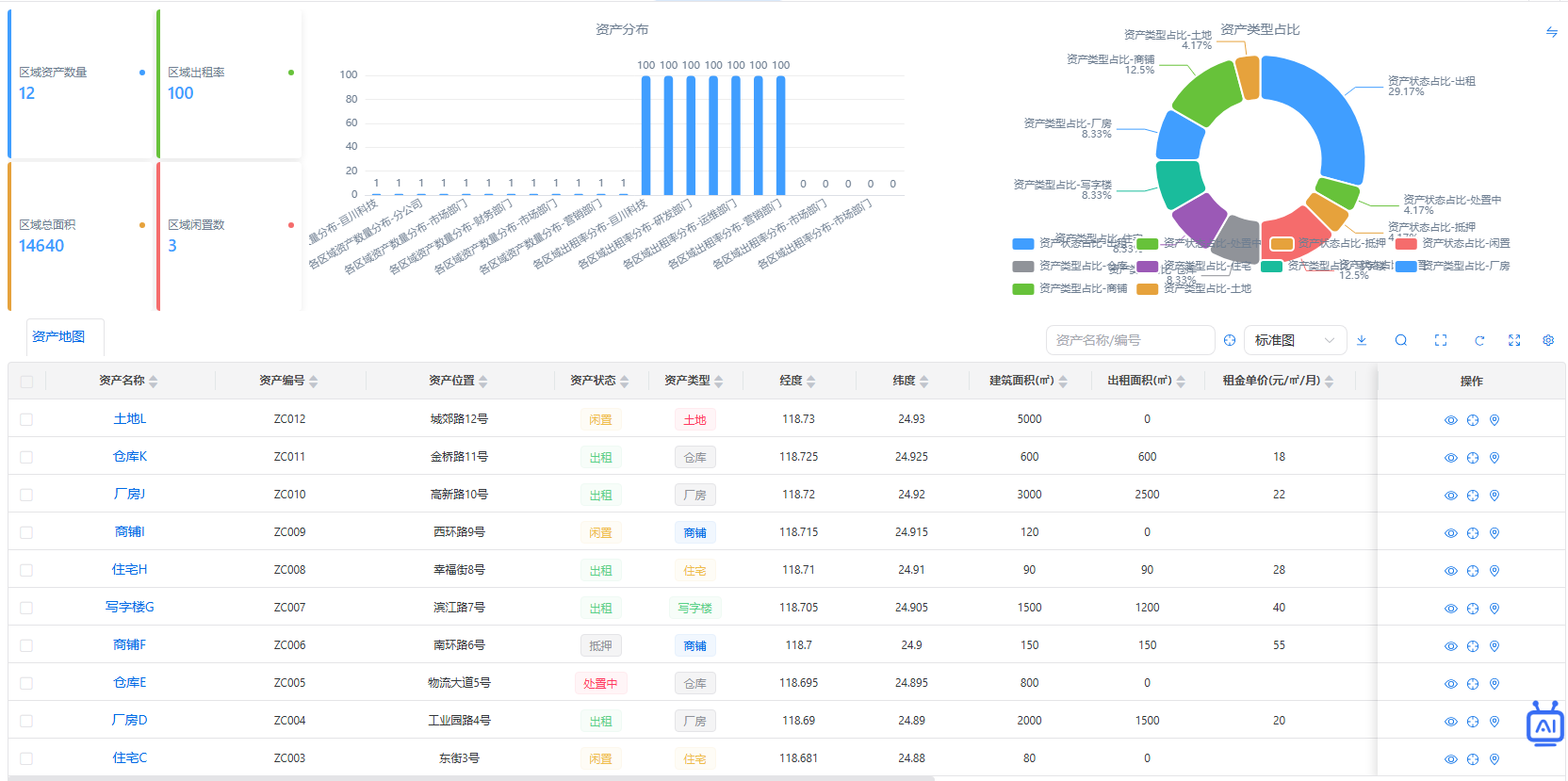
Task: Toggle the green 资产类型占比-商铺 legend swatch
Action: [1023, 289]
